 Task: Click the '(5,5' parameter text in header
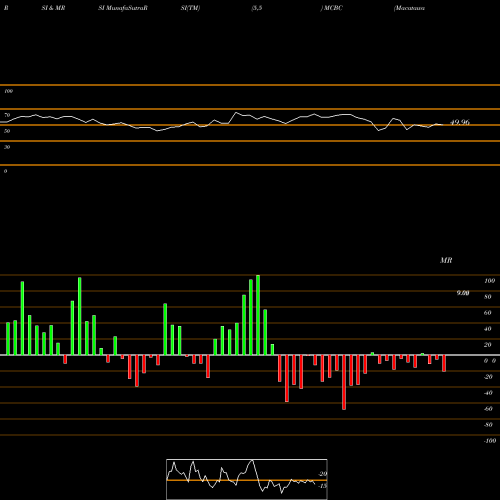pos(257,8)
